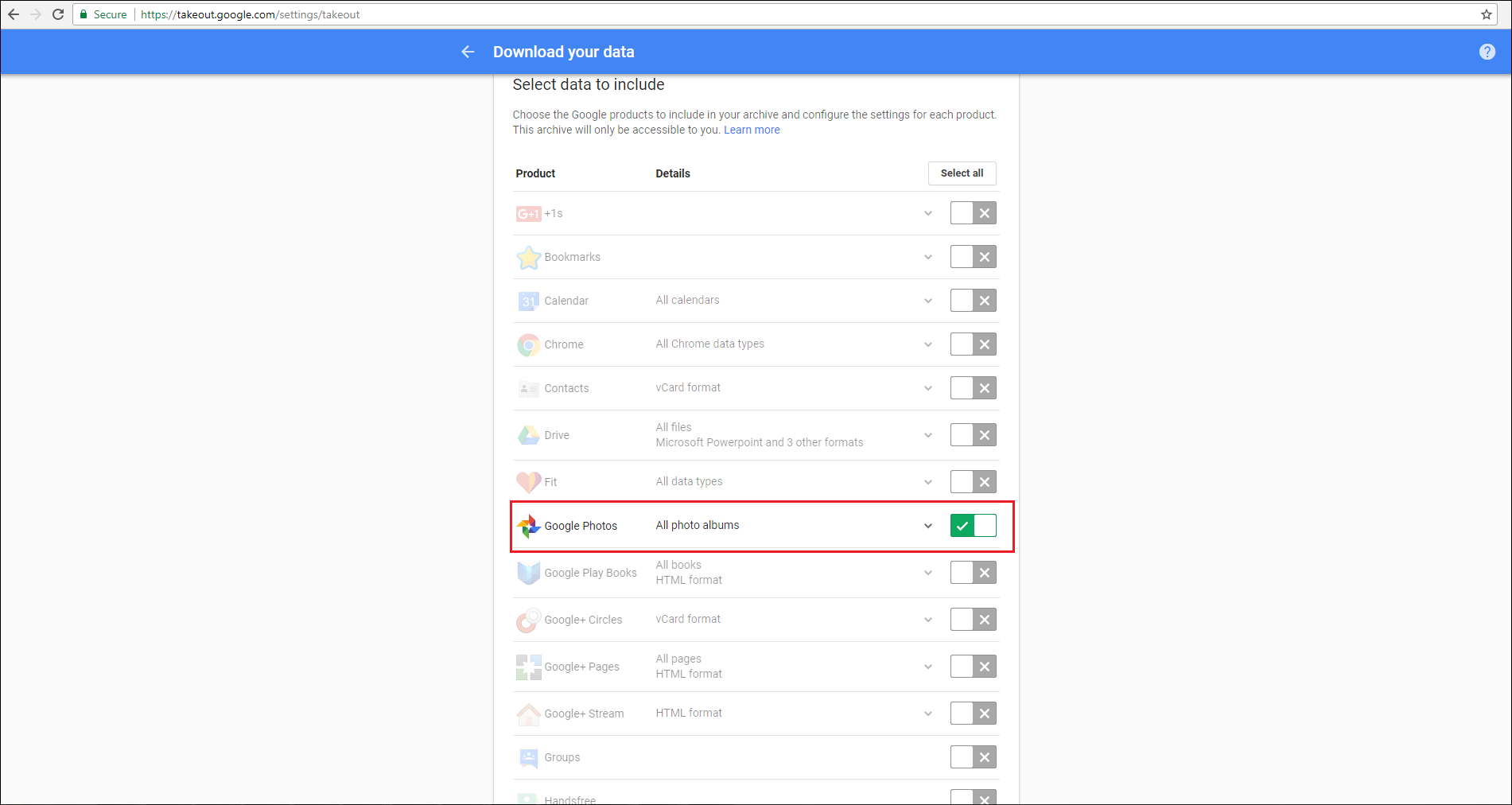
Task: Expand Google+ Circles chevron
Action: click(x=928, y=620)
